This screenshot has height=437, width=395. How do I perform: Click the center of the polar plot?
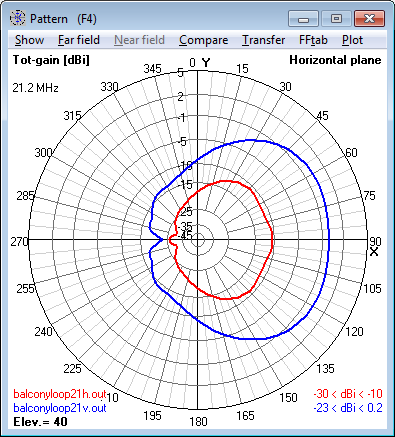point(198,240)
